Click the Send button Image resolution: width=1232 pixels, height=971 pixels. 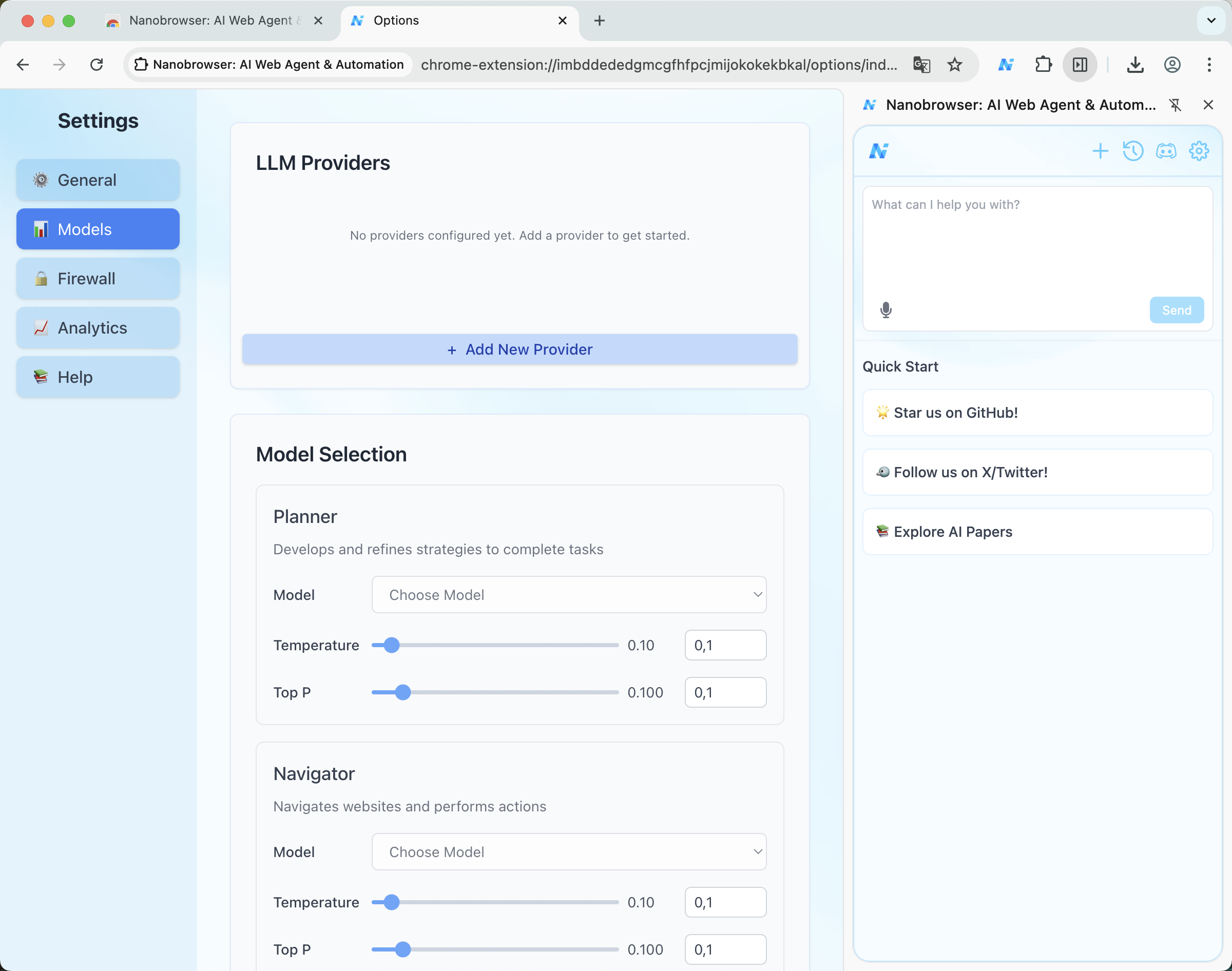[1176, 310]
